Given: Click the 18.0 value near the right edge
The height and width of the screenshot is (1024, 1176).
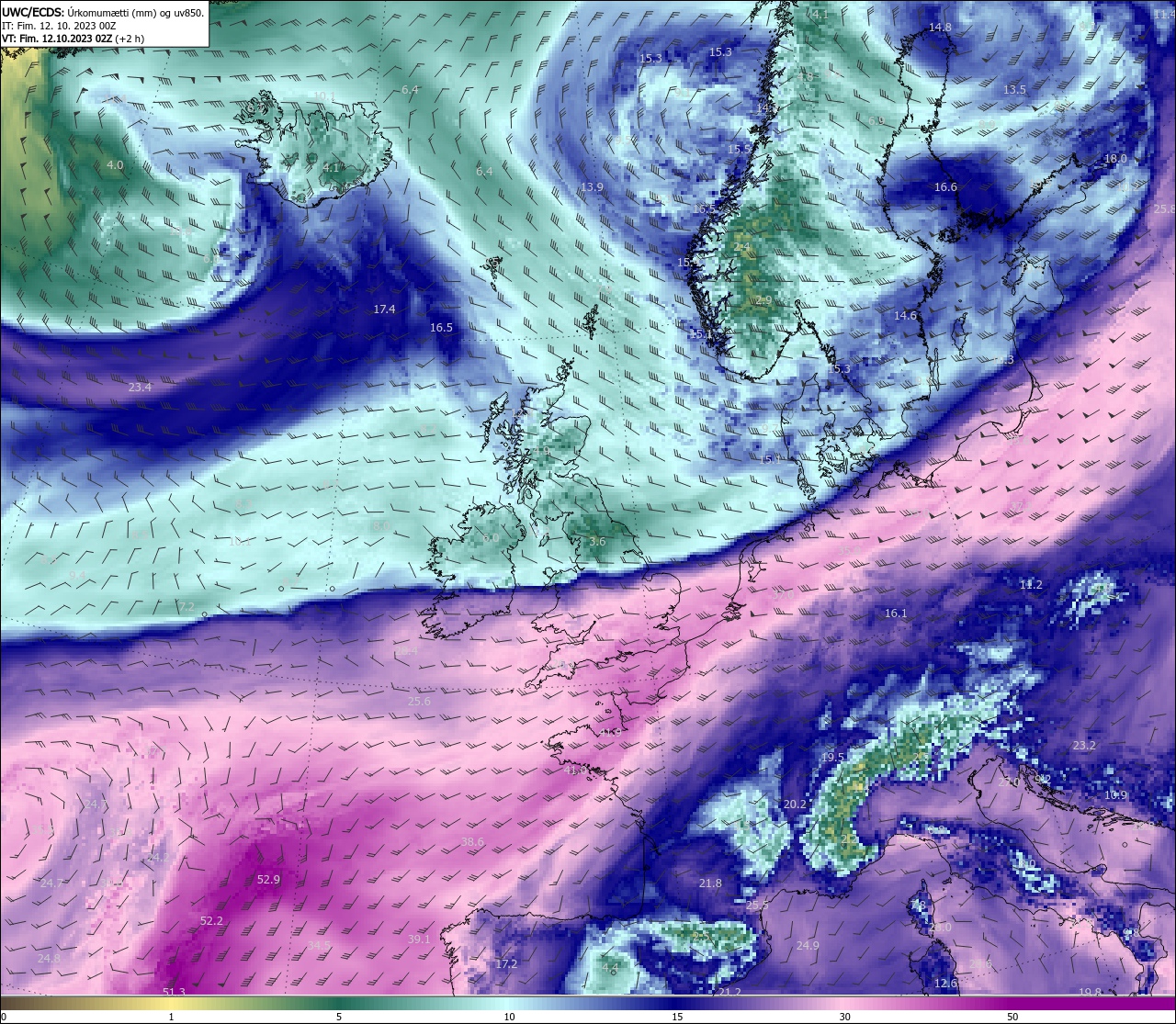Looking at the screenshot, I should [1114, 159].
